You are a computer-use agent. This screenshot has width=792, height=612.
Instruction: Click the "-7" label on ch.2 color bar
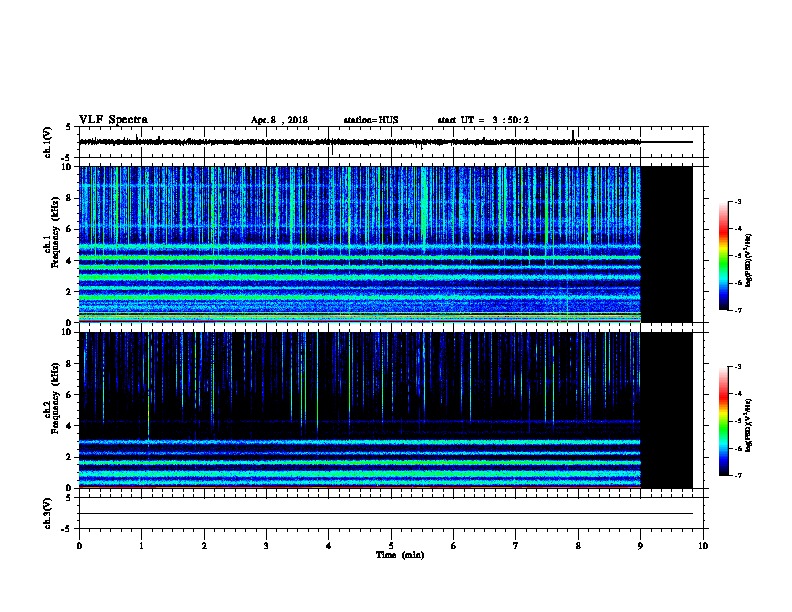click(x=738, y=475)
